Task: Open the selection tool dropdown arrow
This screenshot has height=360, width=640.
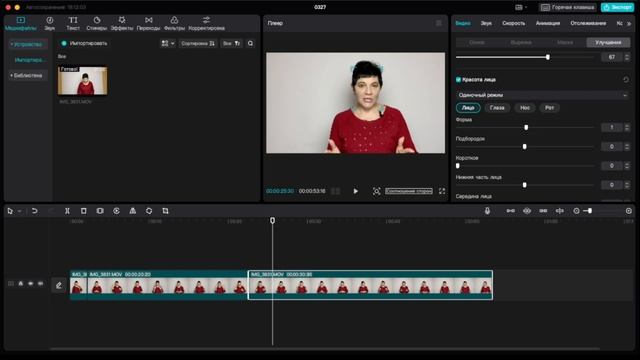Action: pos(19,211)
